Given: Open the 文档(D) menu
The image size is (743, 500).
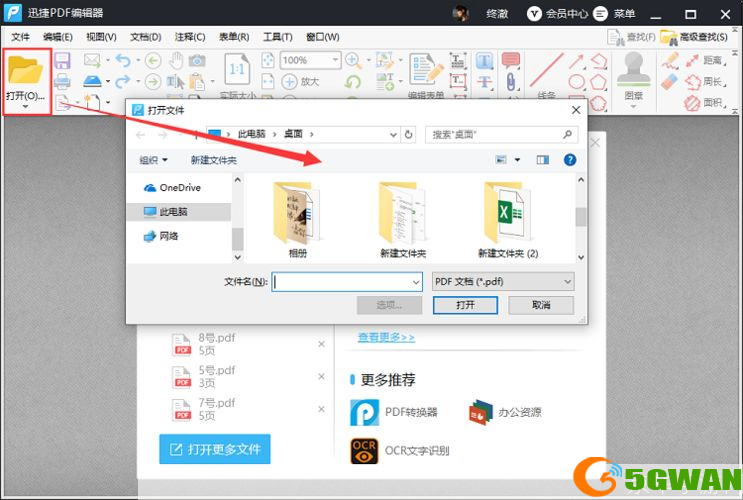Looking at the screenshot, I should tap(145, 37).
